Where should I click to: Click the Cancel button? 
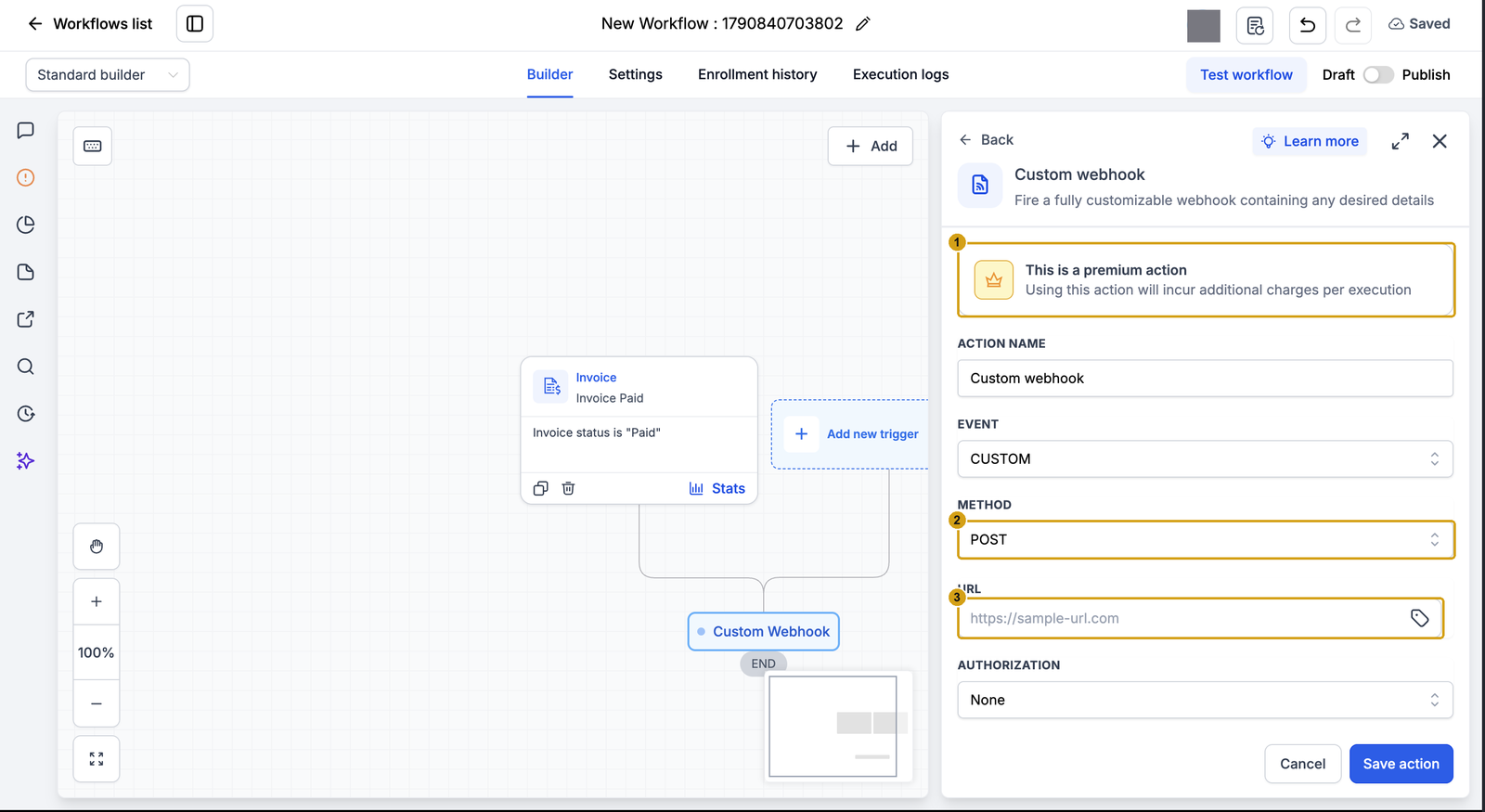point(1302,764)
